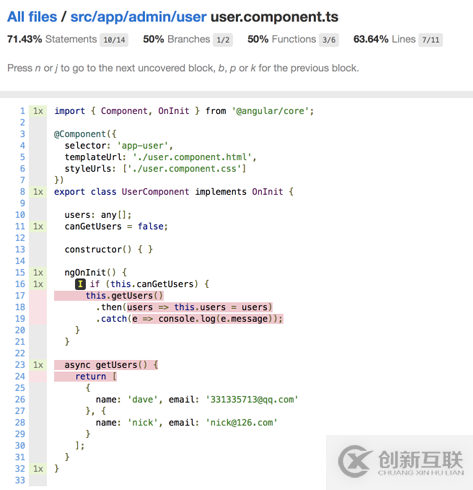This screenshot has width=473, height=490.
Task: Jump to line number 19
Action: [20, 319]
